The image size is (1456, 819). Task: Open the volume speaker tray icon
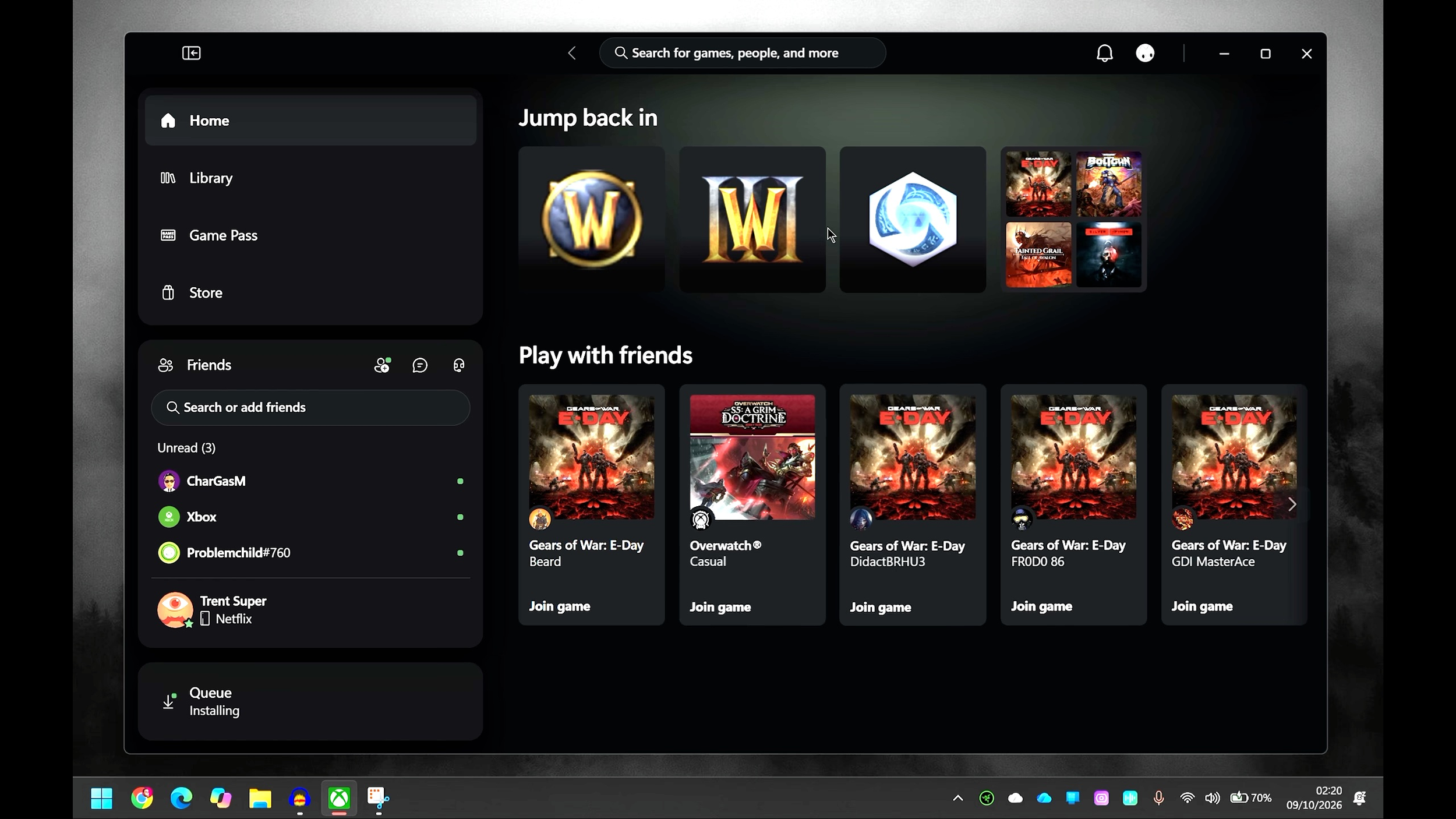pyautogui.click(x=1213, y=798)
